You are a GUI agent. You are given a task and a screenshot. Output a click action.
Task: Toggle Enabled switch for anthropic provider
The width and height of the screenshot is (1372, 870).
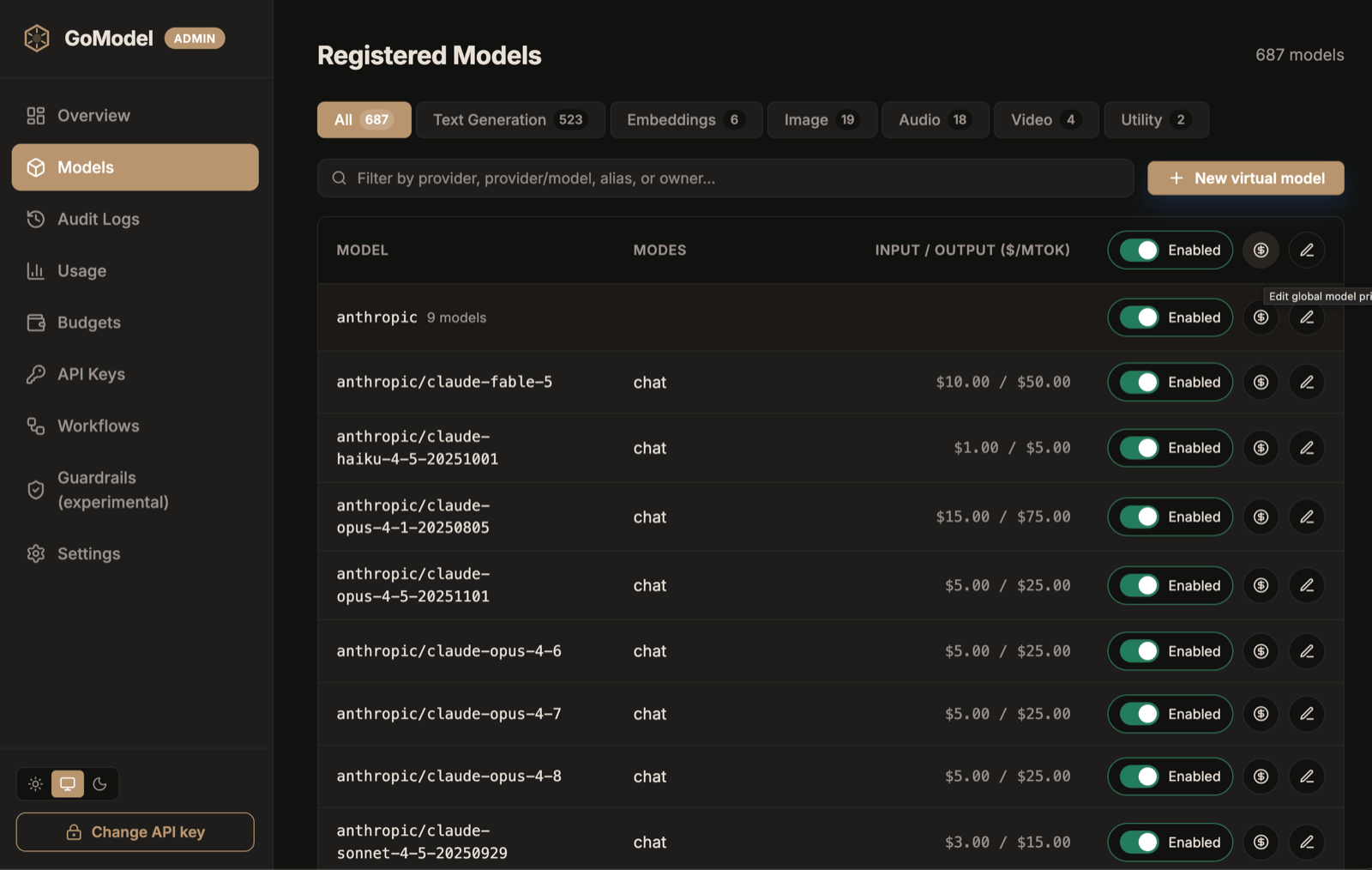[1170, 317]
